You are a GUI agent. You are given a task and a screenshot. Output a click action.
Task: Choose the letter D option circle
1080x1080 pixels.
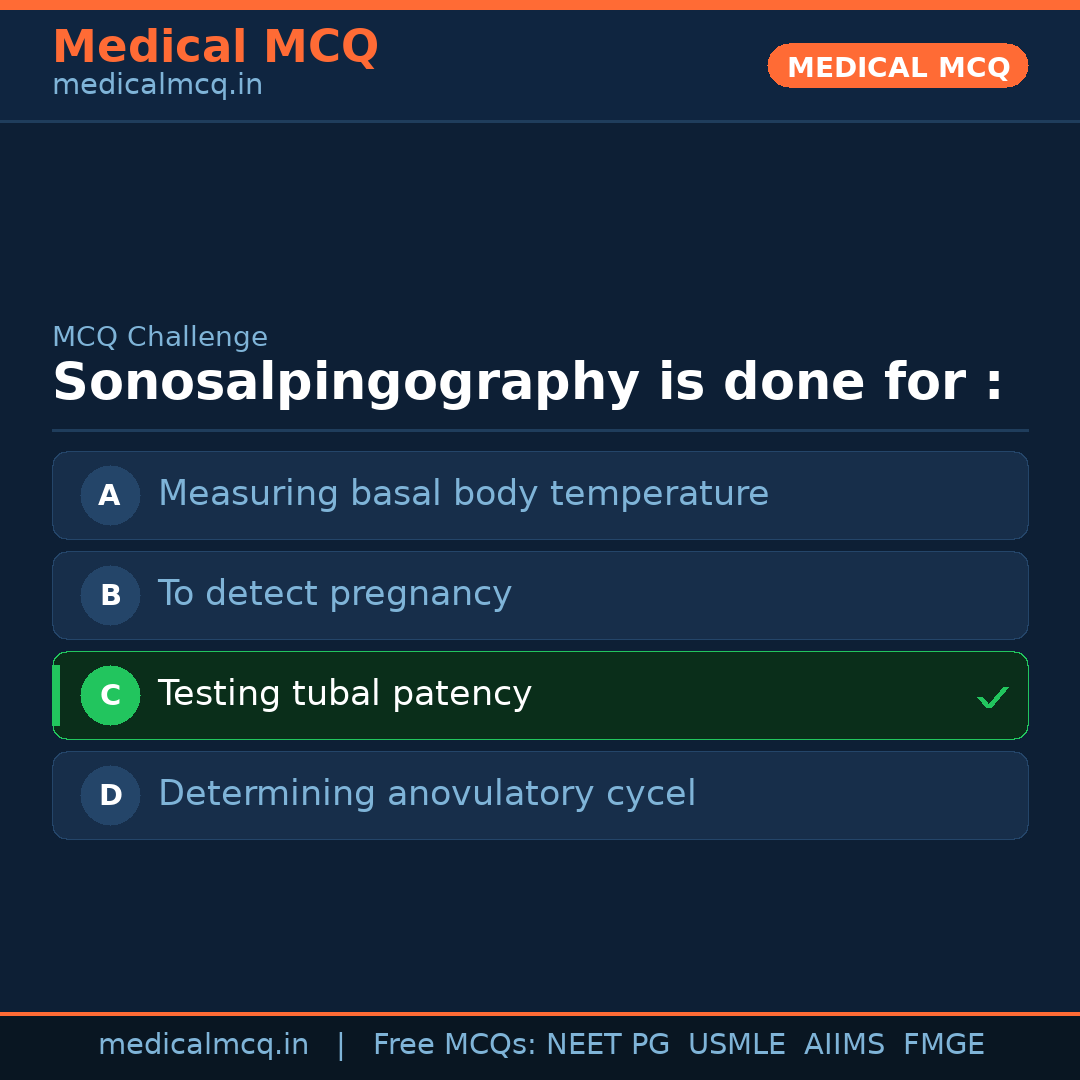click(x=110, y=795)
